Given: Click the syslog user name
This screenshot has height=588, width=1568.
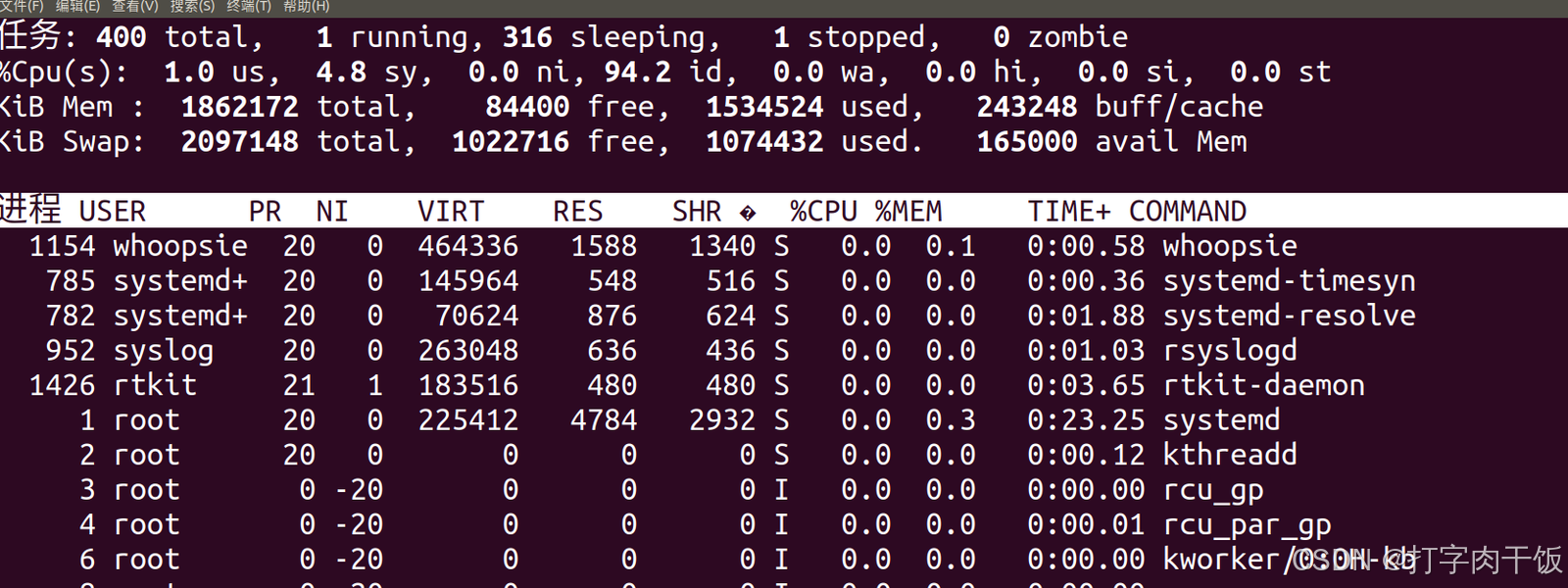Looking at the screenshot, I should click(x=163, y=352).
